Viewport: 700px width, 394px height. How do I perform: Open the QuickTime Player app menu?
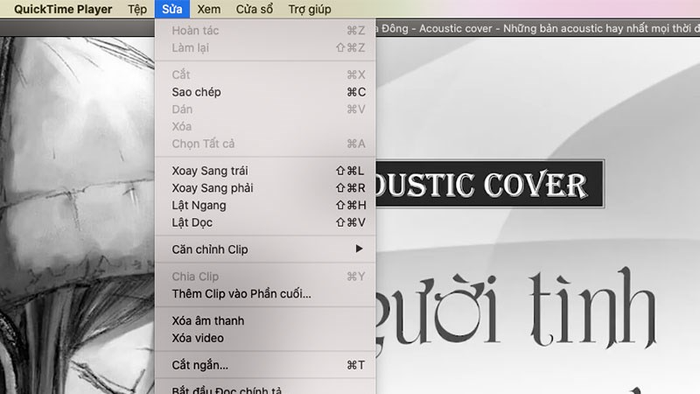point(63,9)
